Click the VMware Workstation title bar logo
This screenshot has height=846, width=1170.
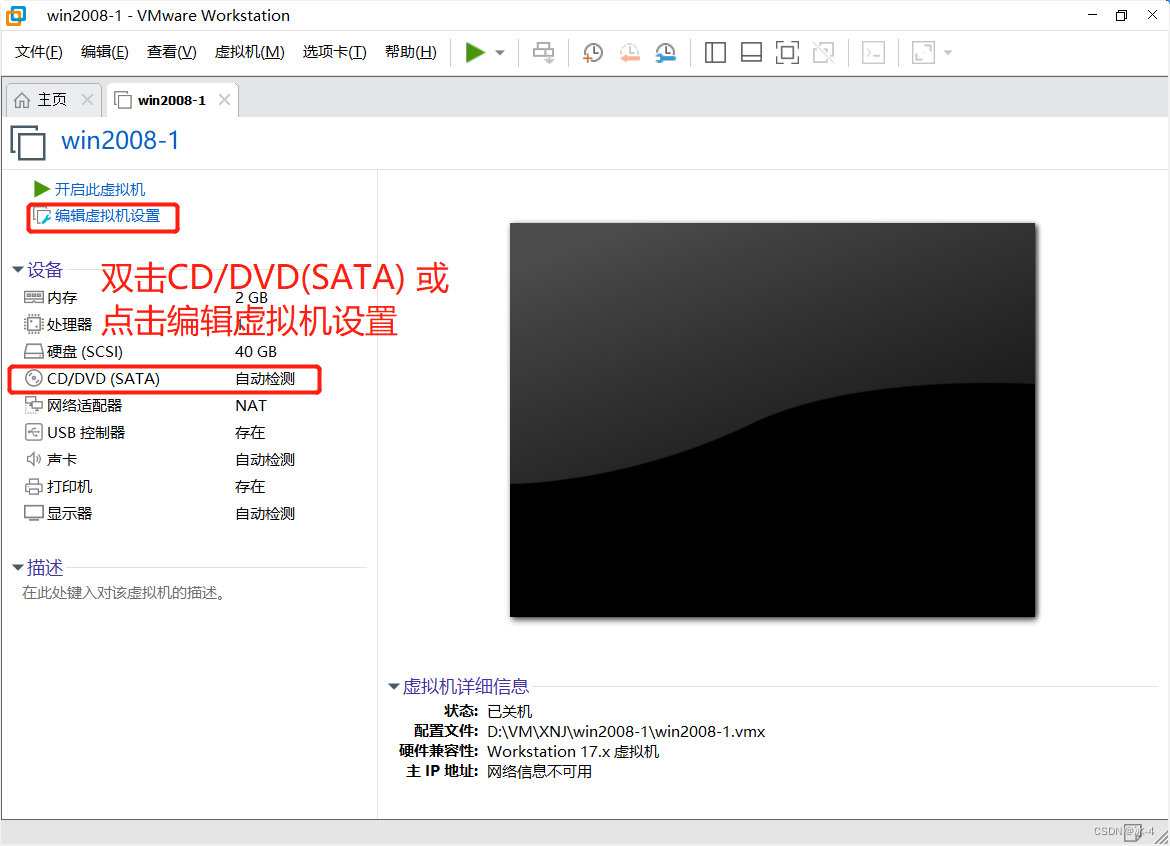[16, 15]
